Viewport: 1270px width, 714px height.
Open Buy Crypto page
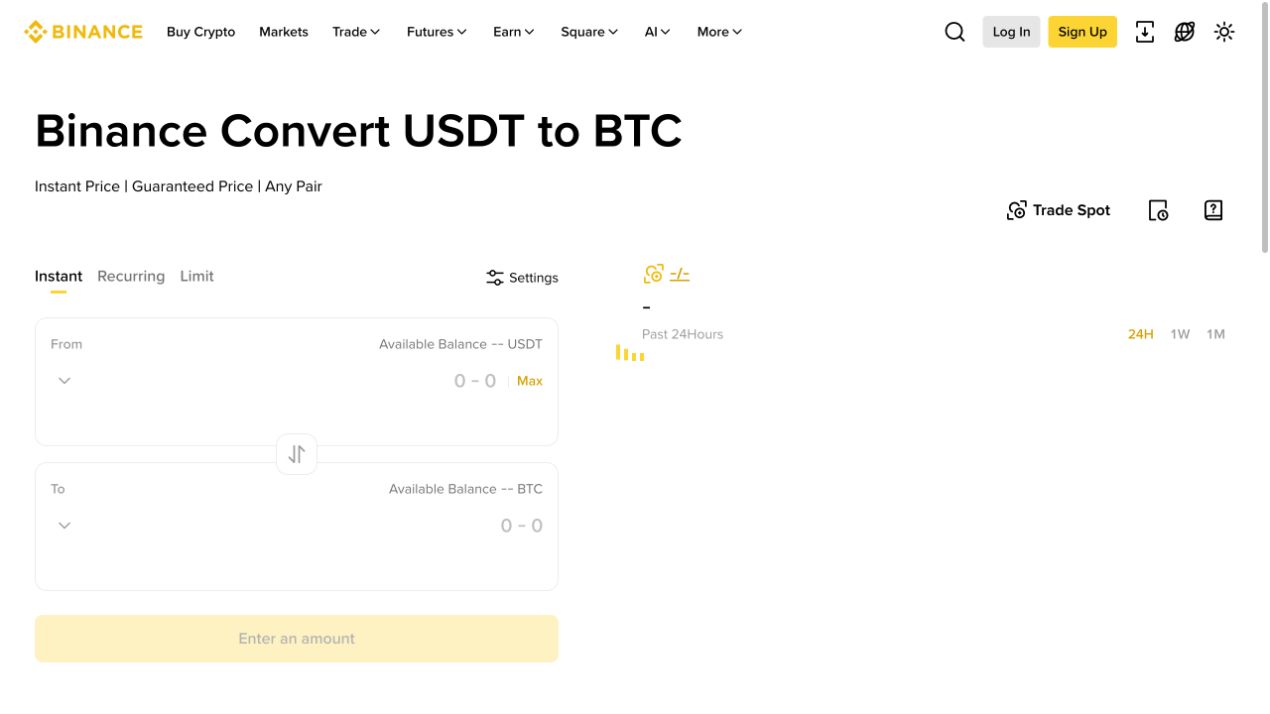(x=201, y=32)
